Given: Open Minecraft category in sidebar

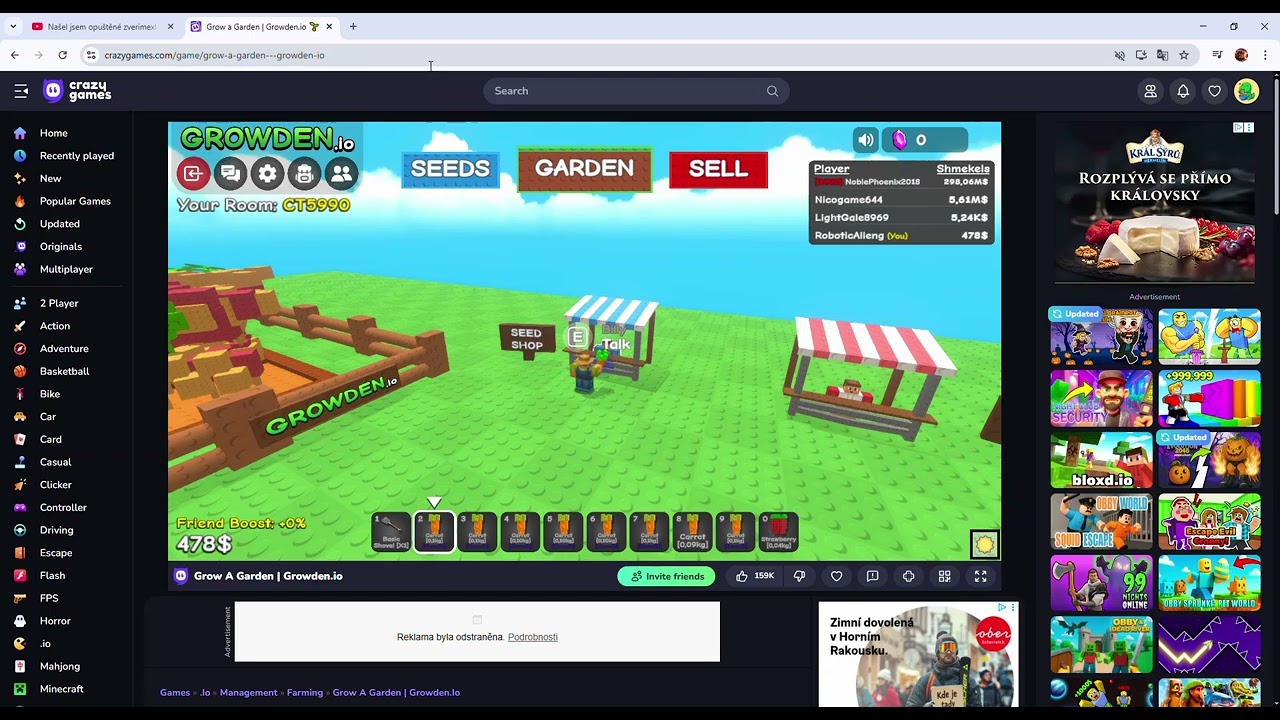Looking at the screenshot, I should point(61,689).
